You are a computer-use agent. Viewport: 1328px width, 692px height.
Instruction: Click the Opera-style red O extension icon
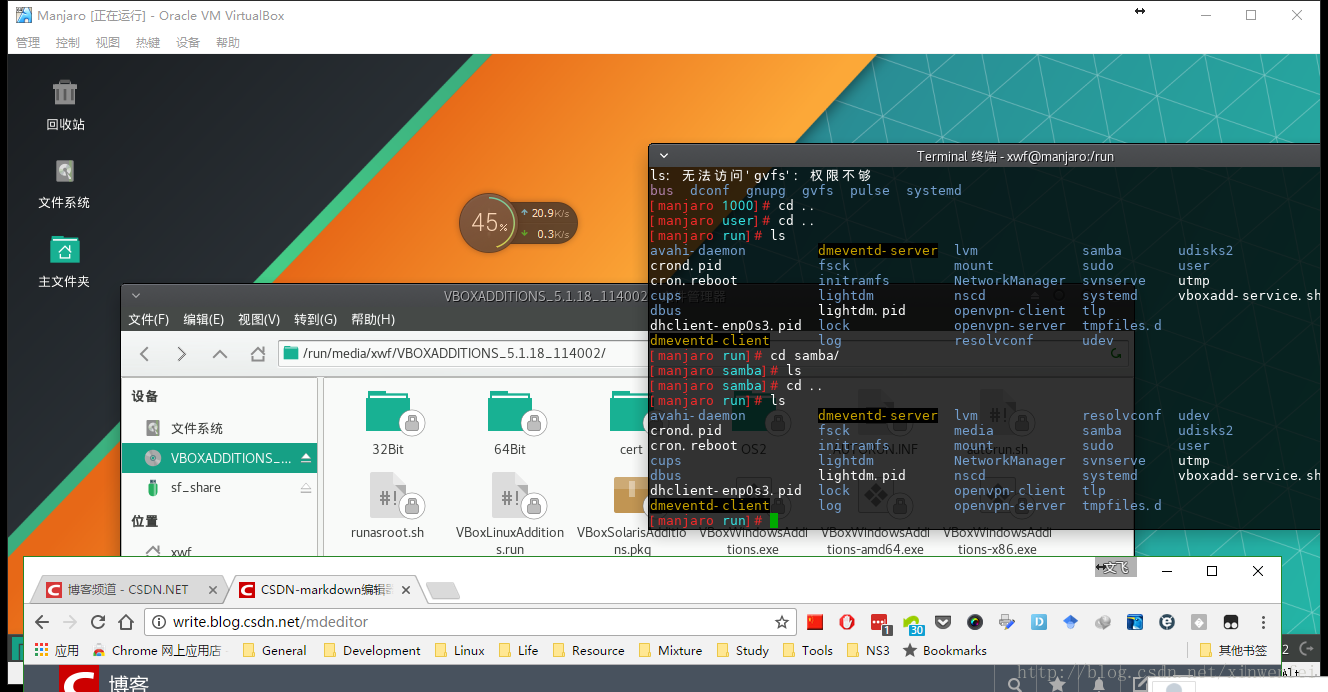click(847, 622)
